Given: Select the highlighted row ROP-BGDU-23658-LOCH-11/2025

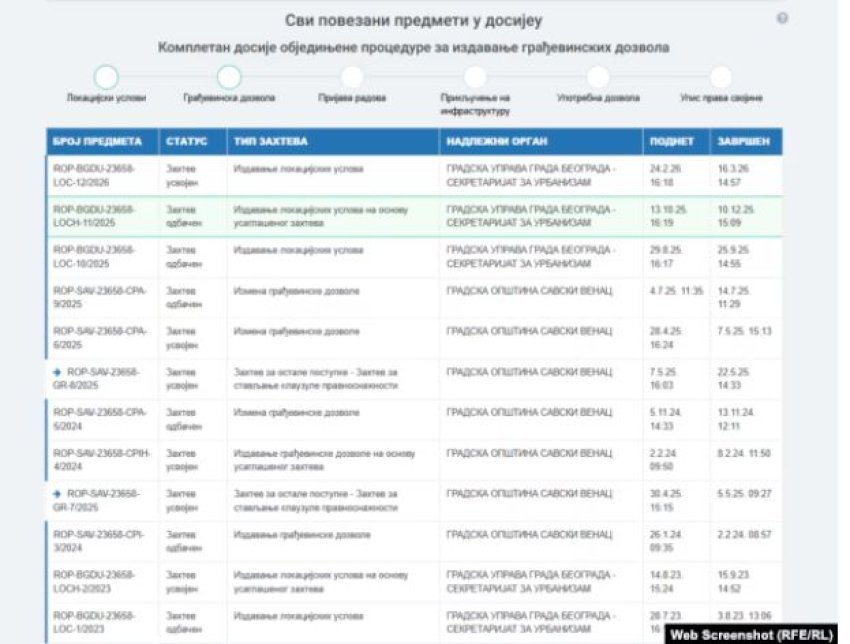Looking at the screenshot, I should 94,216.
